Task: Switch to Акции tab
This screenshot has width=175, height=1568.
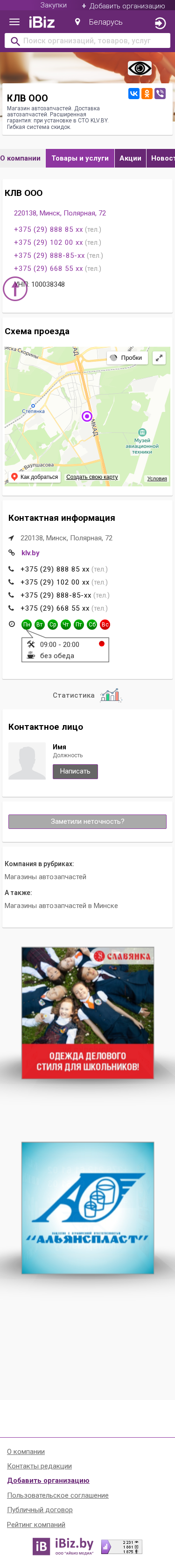Action: [x=130, y=158]
